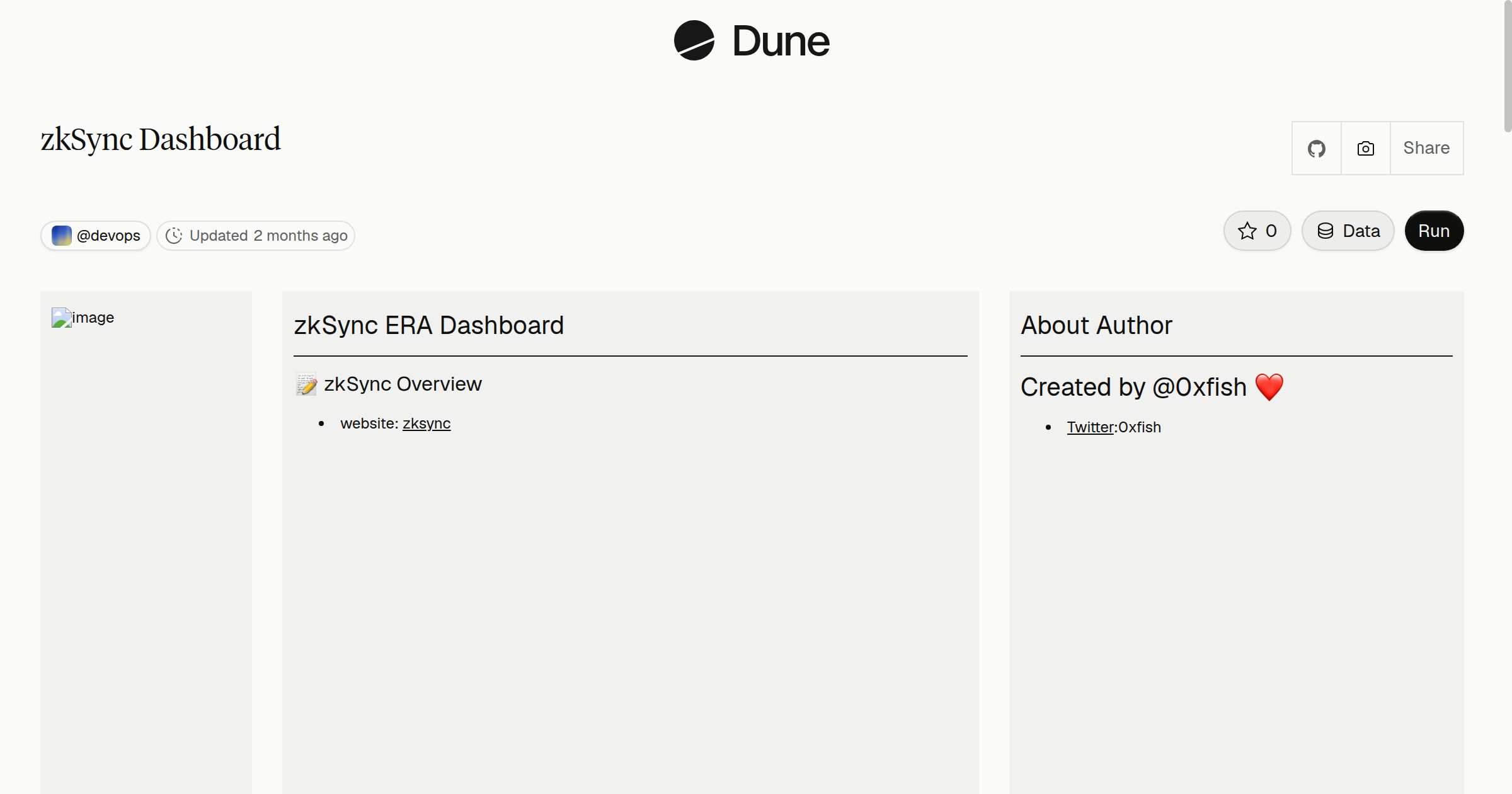The image size is (1512, 794).
Task: Open the zksync website link
Action: 427,423
